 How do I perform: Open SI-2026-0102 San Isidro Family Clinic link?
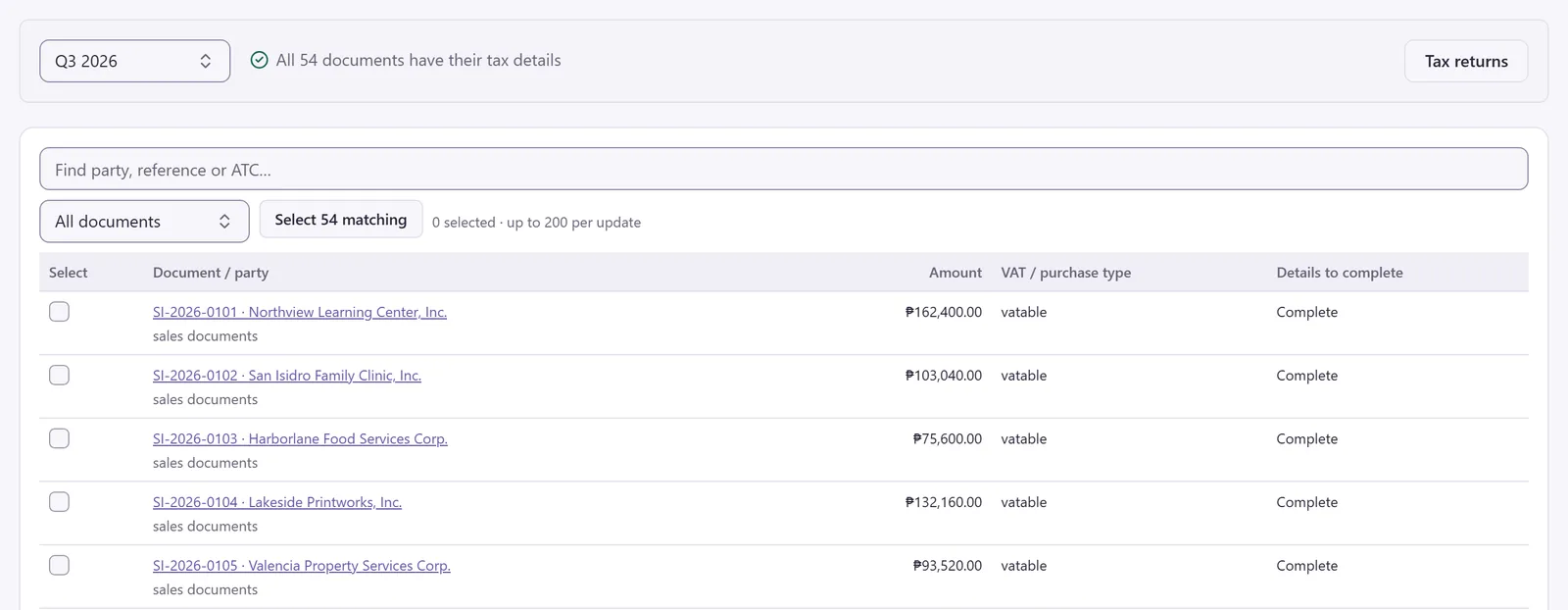coord(287,376)
